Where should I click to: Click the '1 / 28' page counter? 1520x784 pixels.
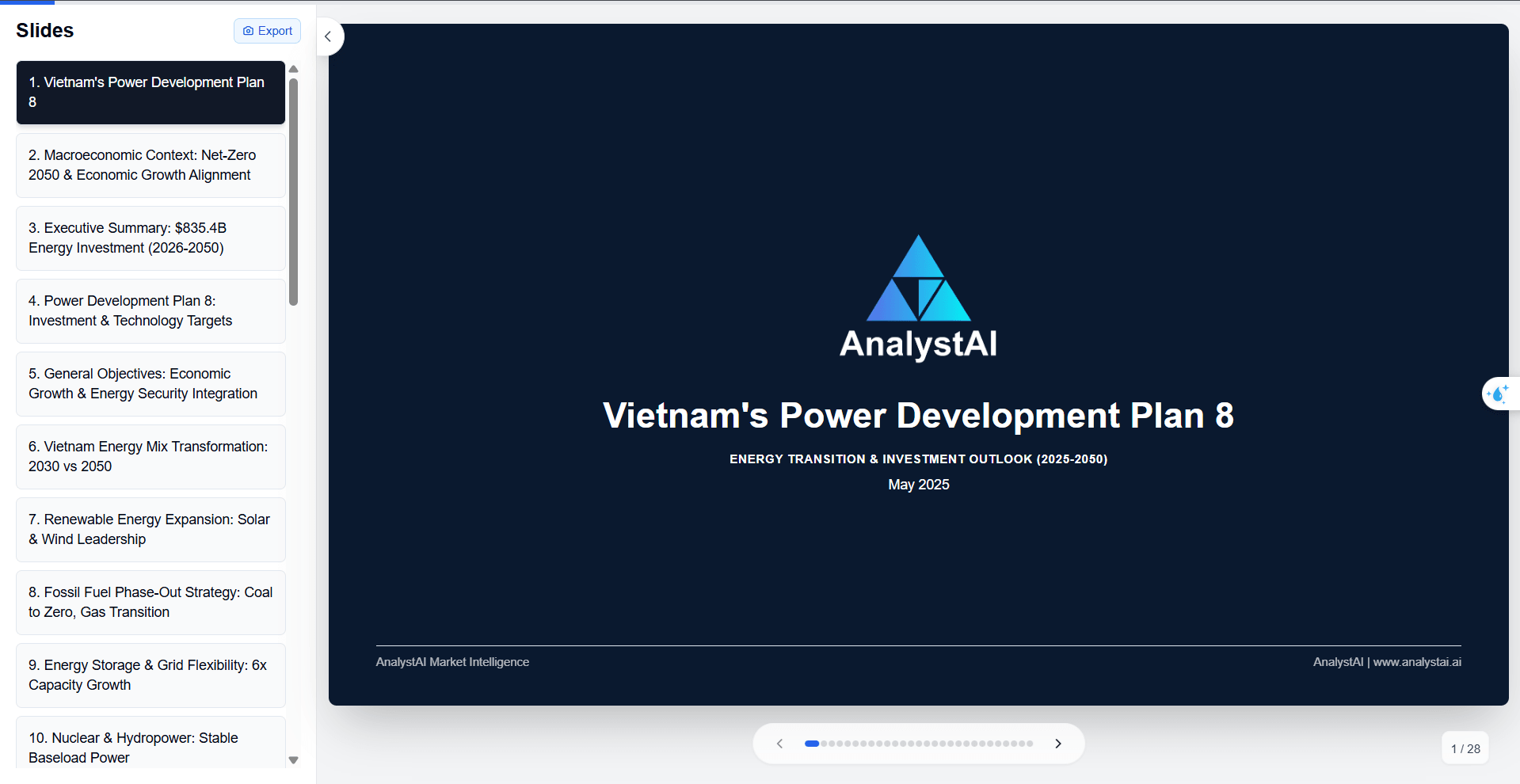[1464, 748]
